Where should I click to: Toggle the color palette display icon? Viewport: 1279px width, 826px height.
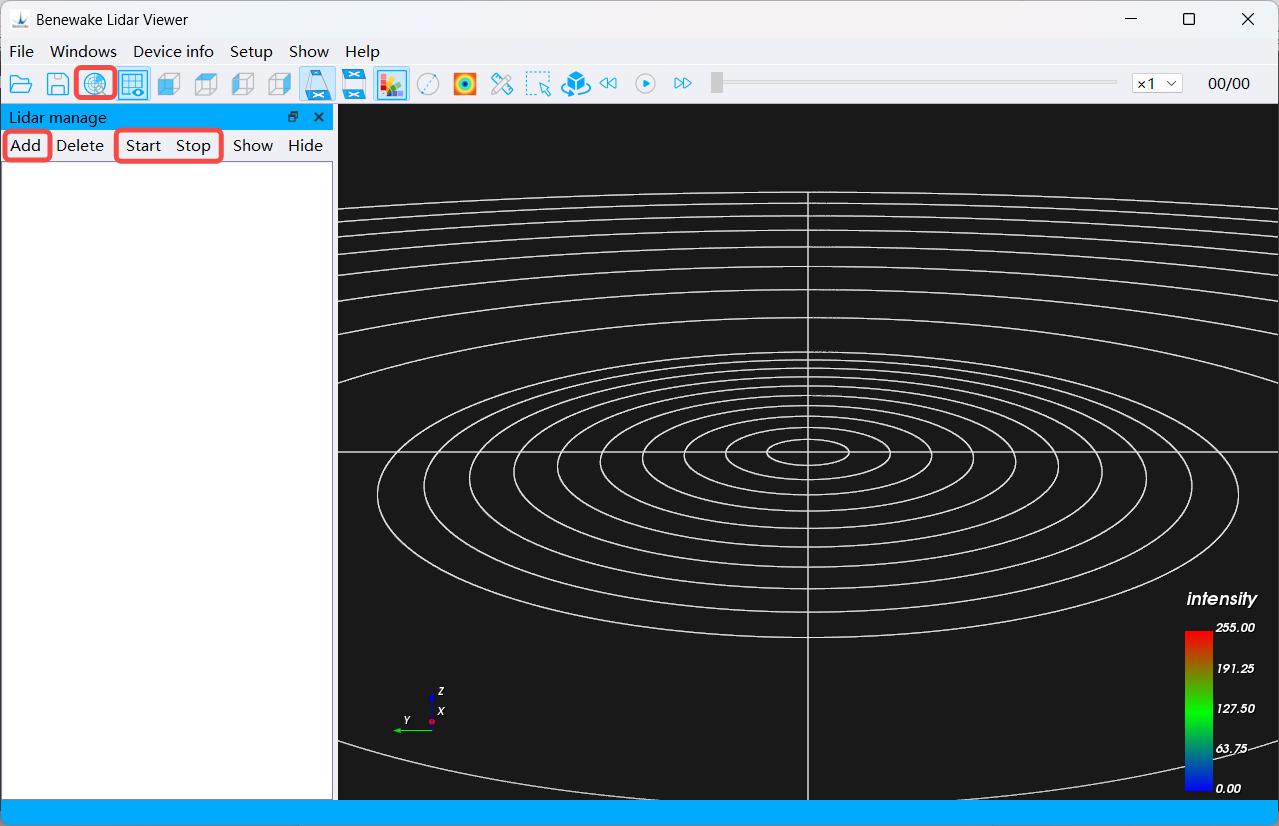391,84
